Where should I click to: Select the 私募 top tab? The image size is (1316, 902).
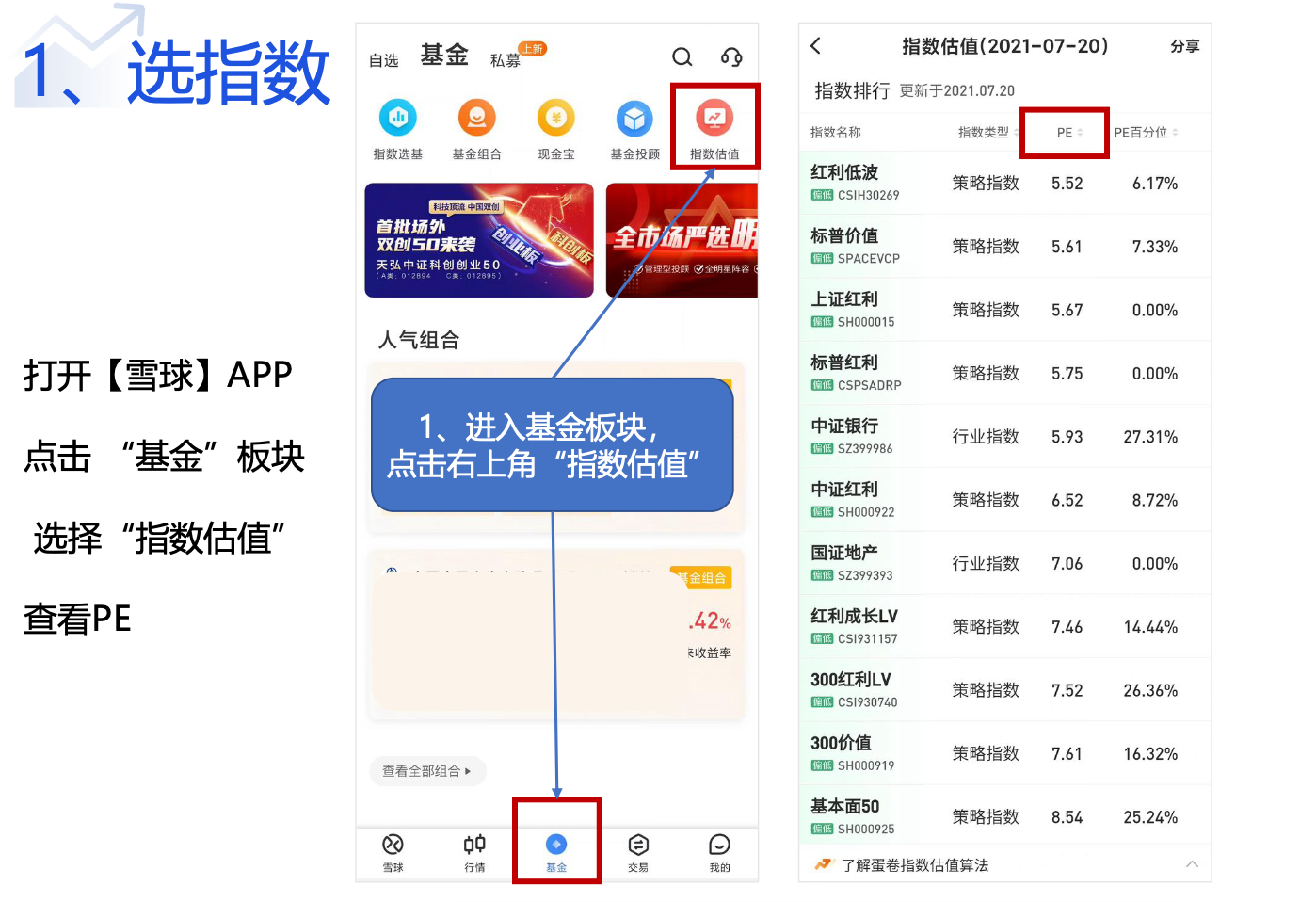(x=506, y=60)
